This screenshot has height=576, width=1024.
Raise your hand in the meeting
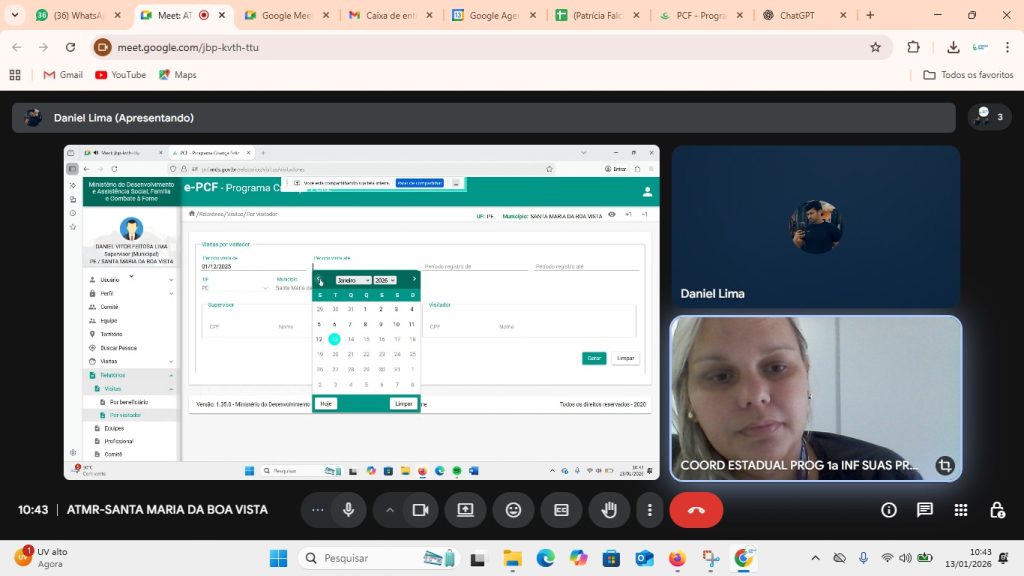[x=608, y=510]
